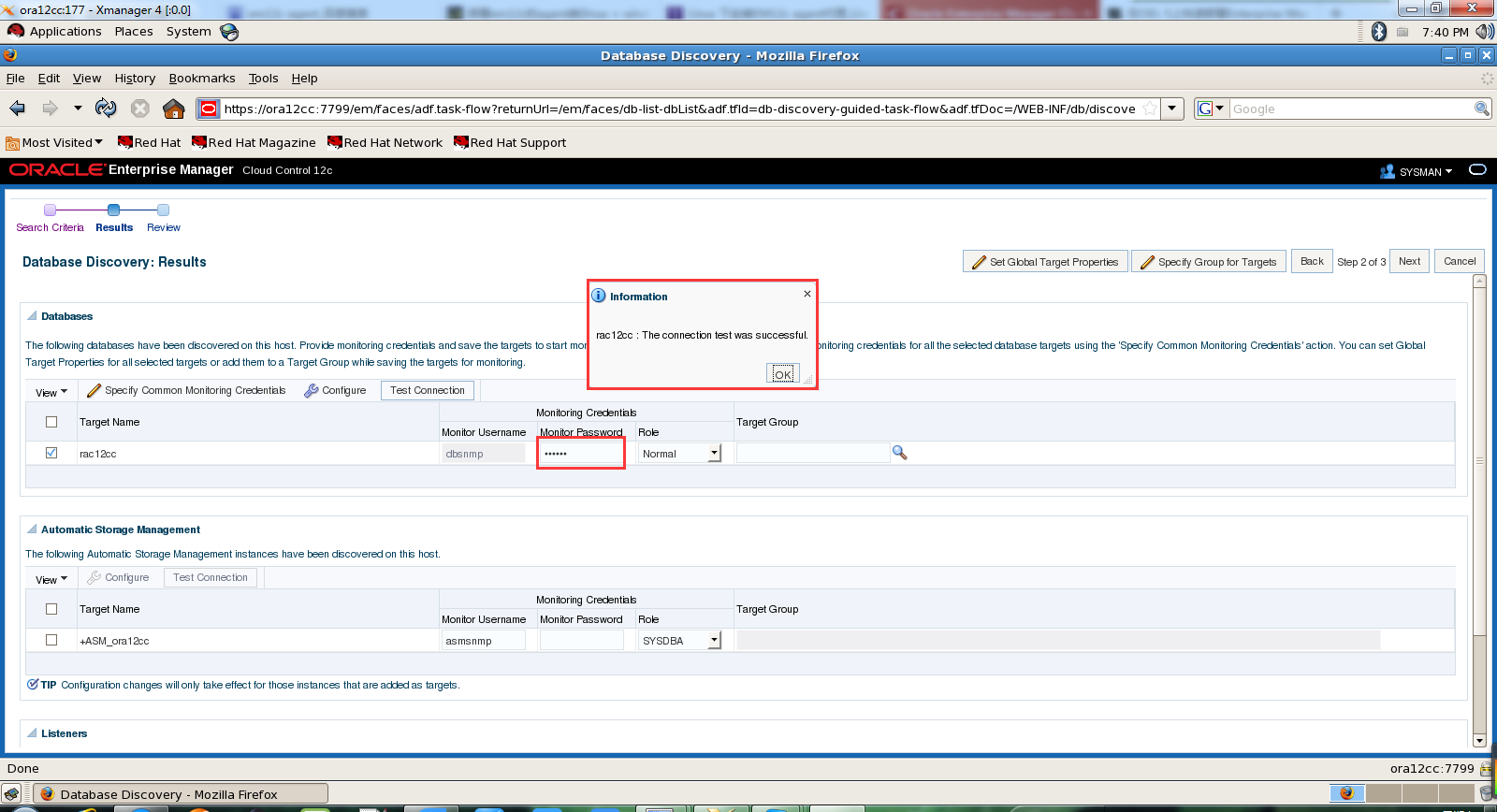
Task: Open the Edit menu
Action: click(49, 79)
